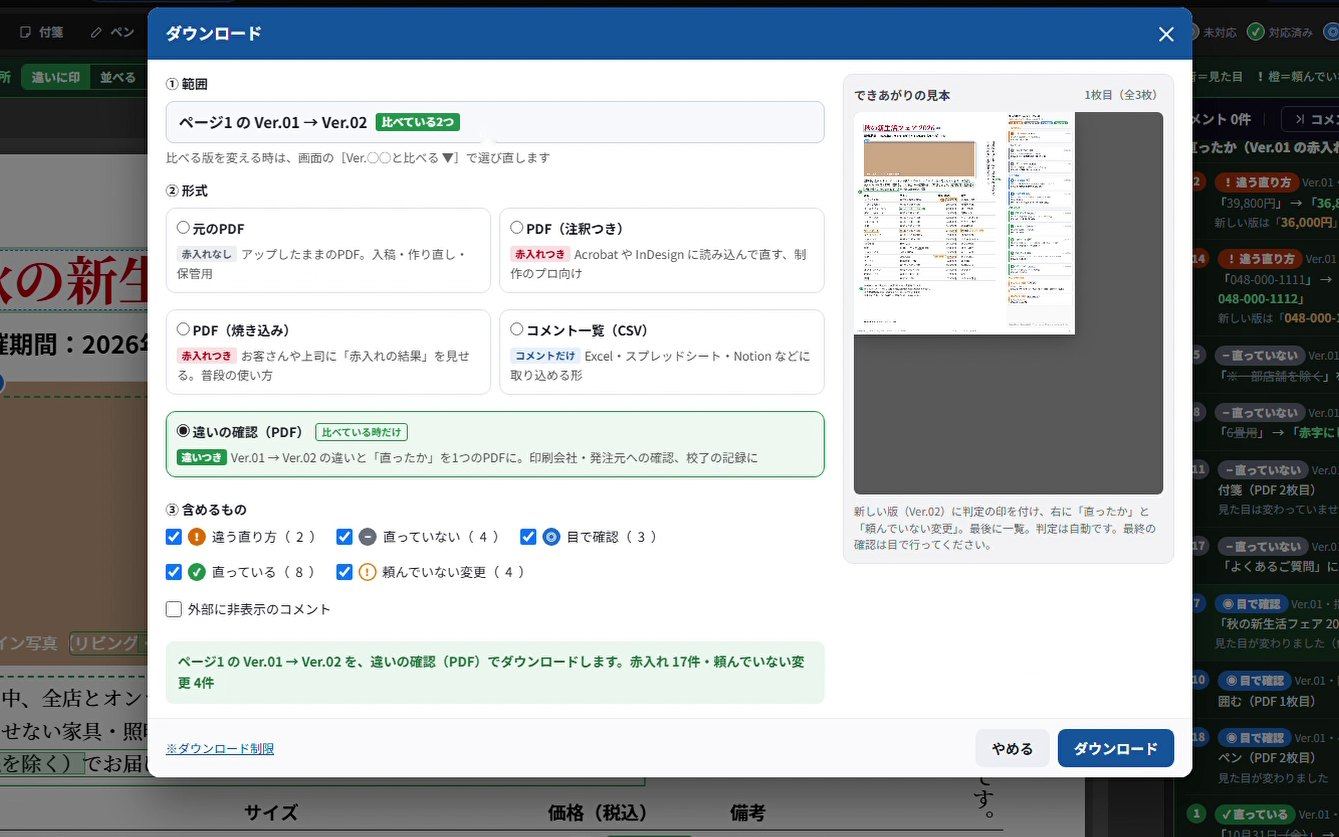This screenshot has height=837, width=1339.
Task: Switch to the 違いに印 view tab
Action: pos(56,77)
